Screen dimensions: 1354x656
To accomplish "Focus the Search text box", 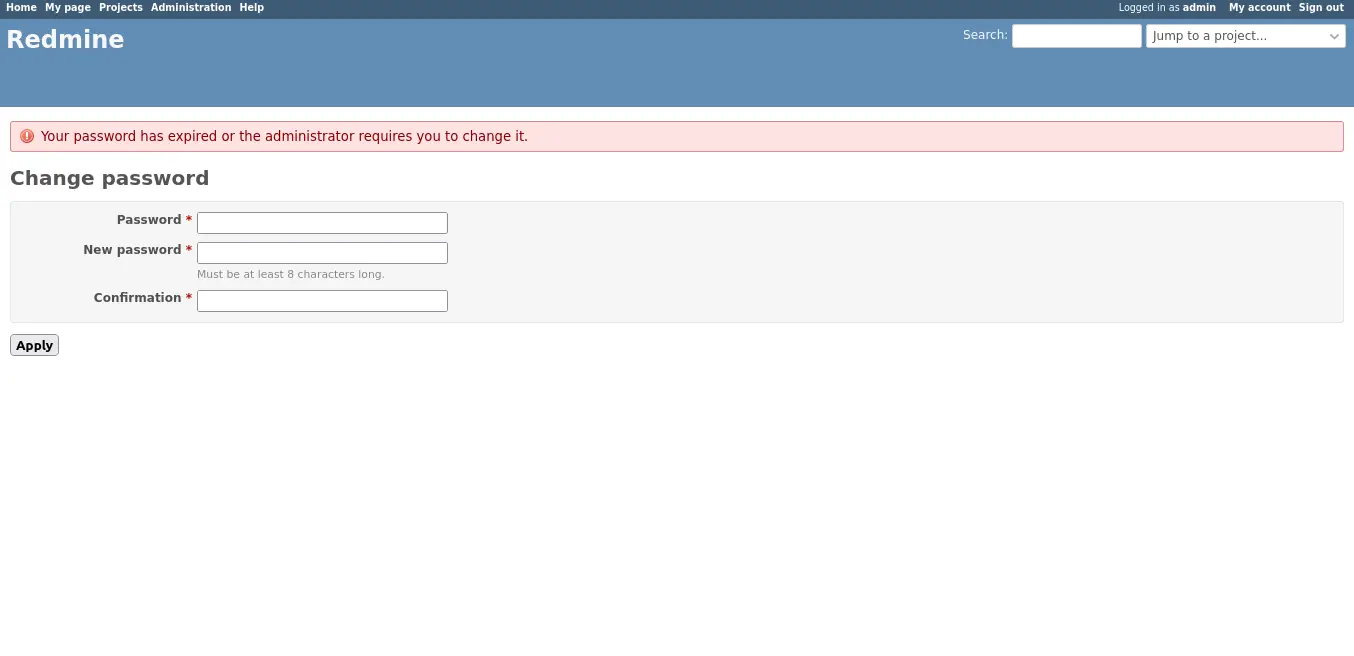I will coord(1076,36).
